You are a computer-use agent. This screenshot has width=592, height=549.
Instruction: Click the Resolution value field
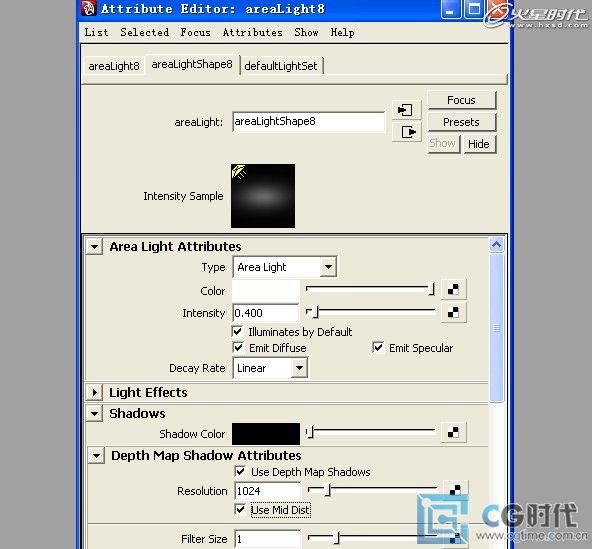tap(268, 491)
